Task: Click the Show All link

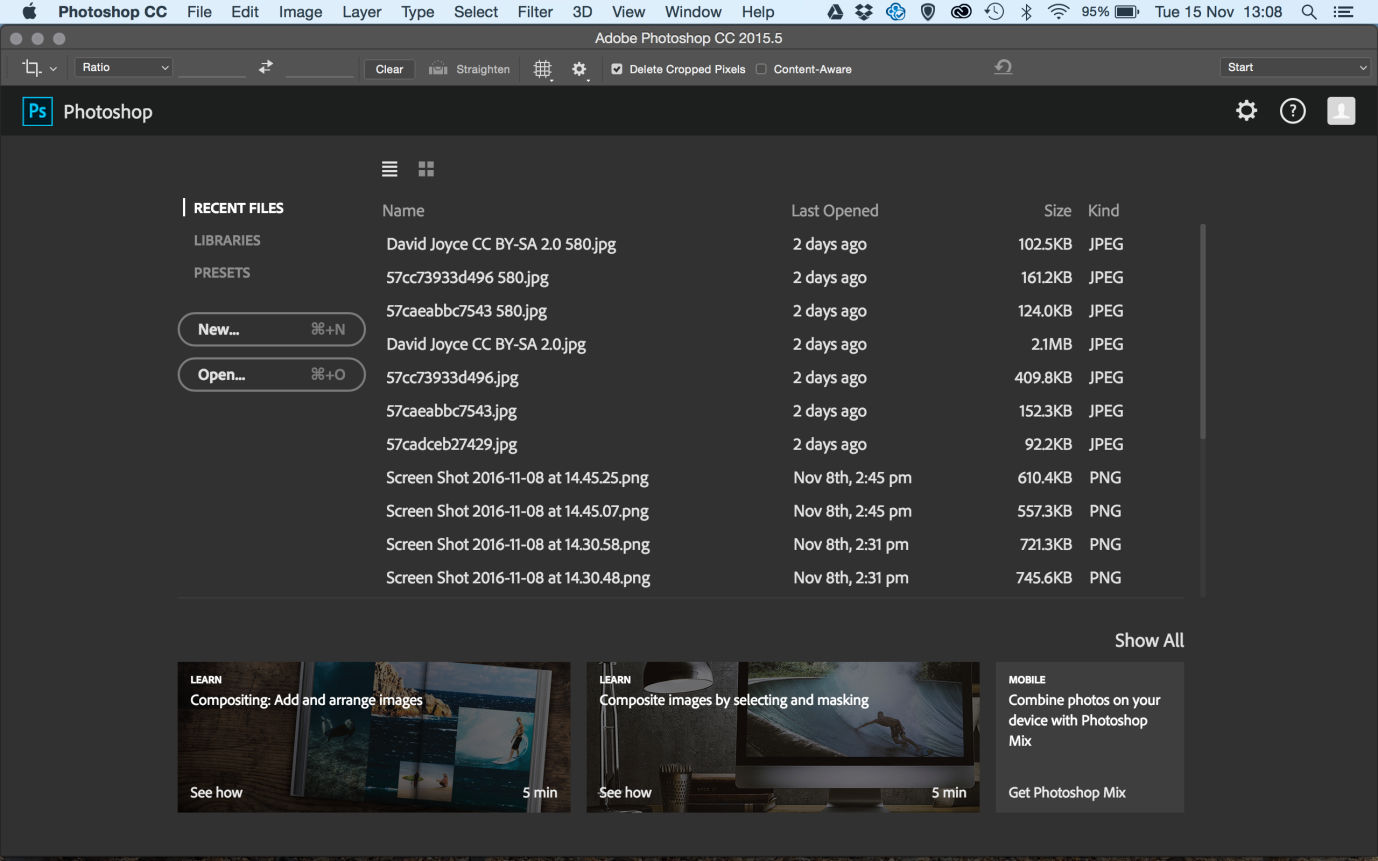Action: (1149, 640)
